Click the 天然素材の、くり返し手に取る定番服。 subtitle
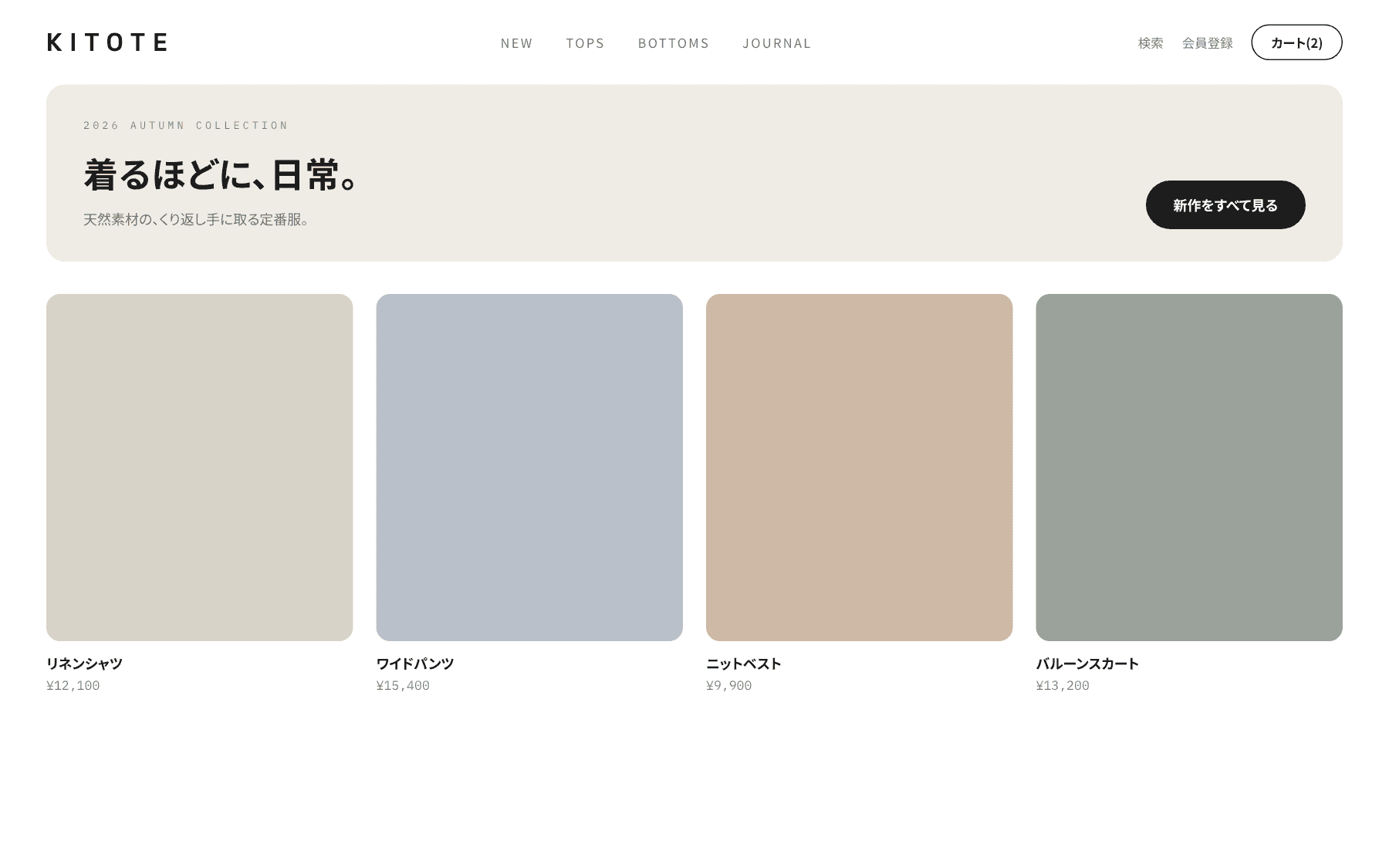Viewport: 1389px width, 868px height. tap(197, 220)
